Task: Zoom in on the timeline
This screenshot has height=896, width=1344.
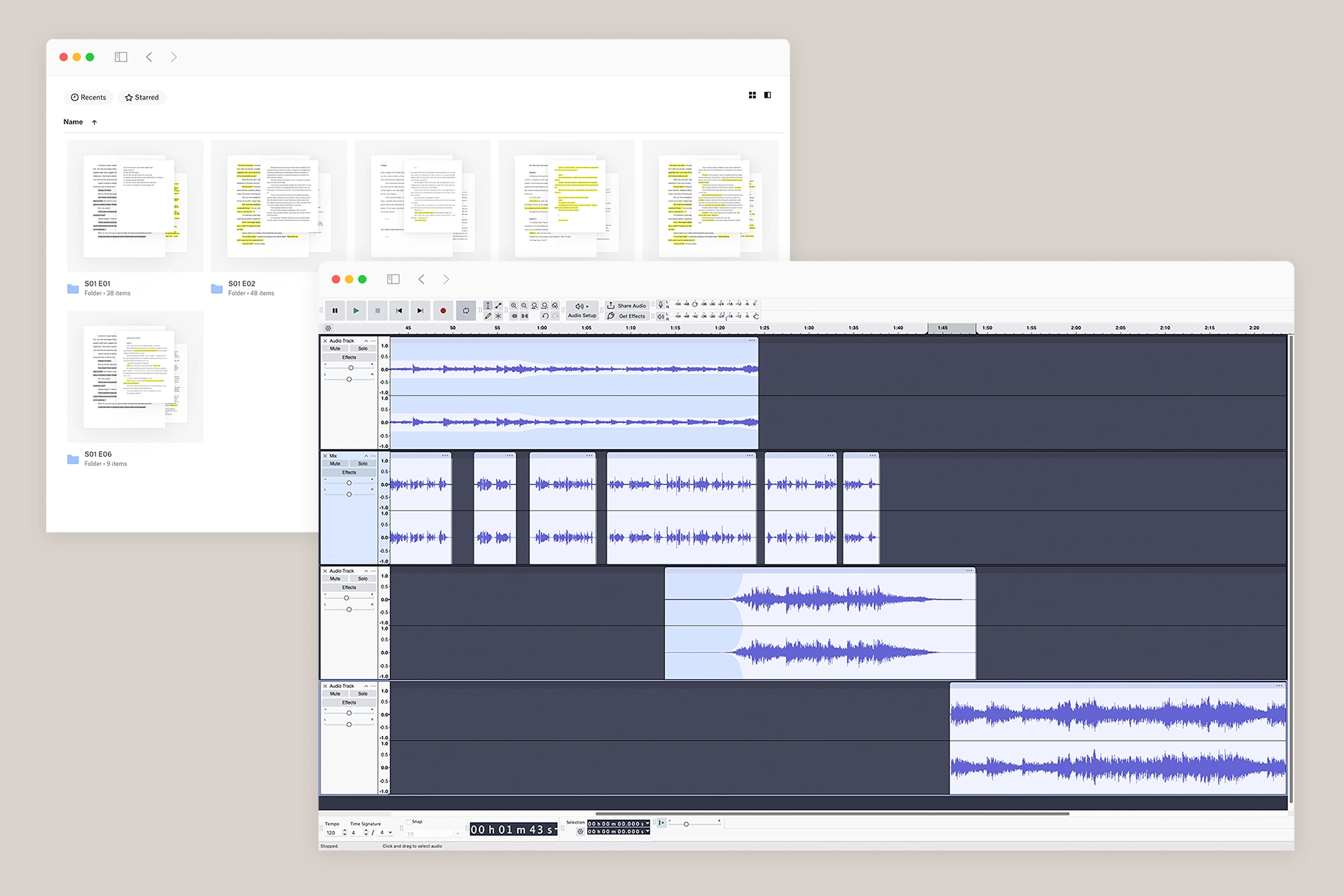Action: coord(514,306)
